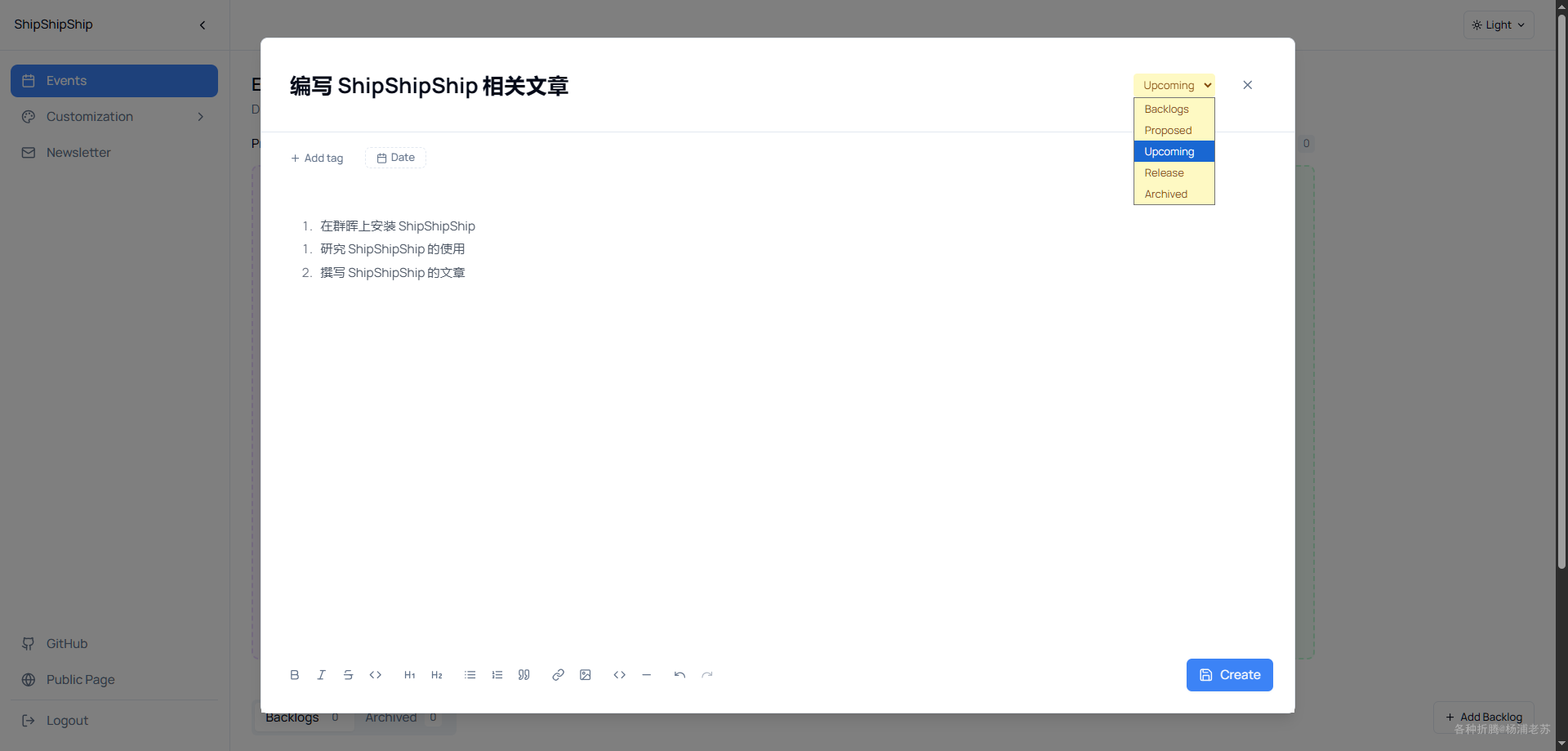The image size is (1568, 751).
Task: Toggle italic formatting in editor toolbar
Action: (322, 675)
